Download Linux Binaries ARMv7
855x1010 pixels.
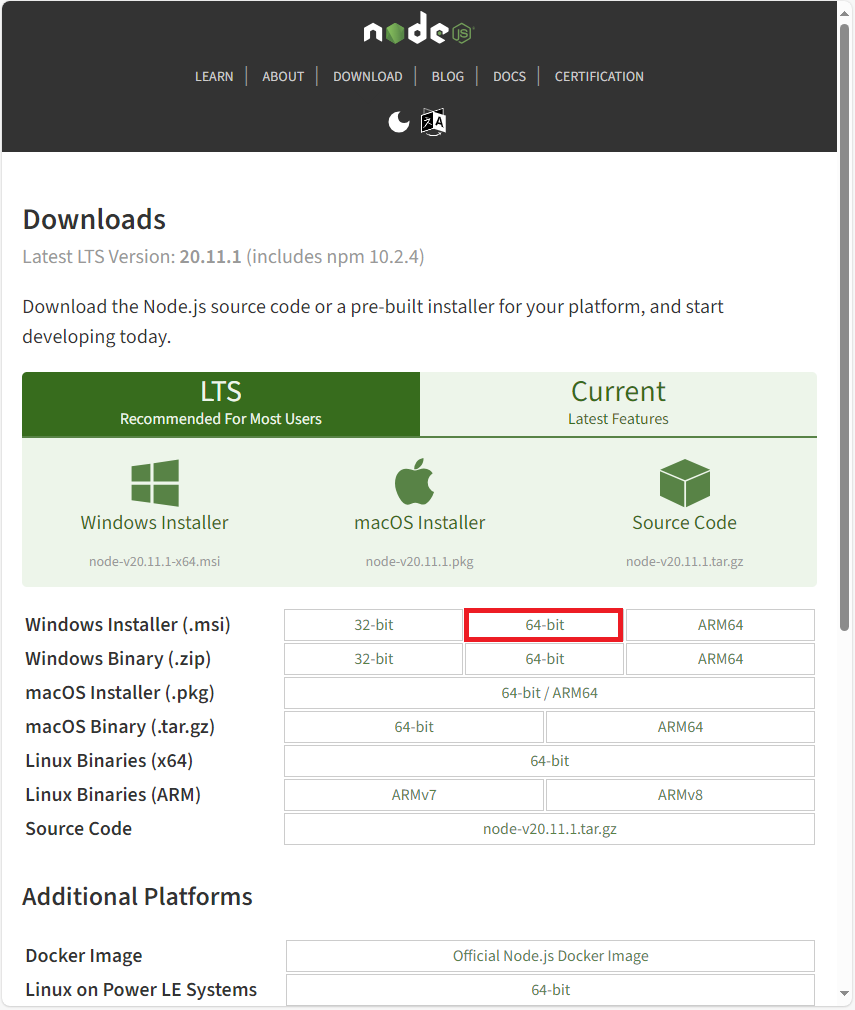[414, 795]
